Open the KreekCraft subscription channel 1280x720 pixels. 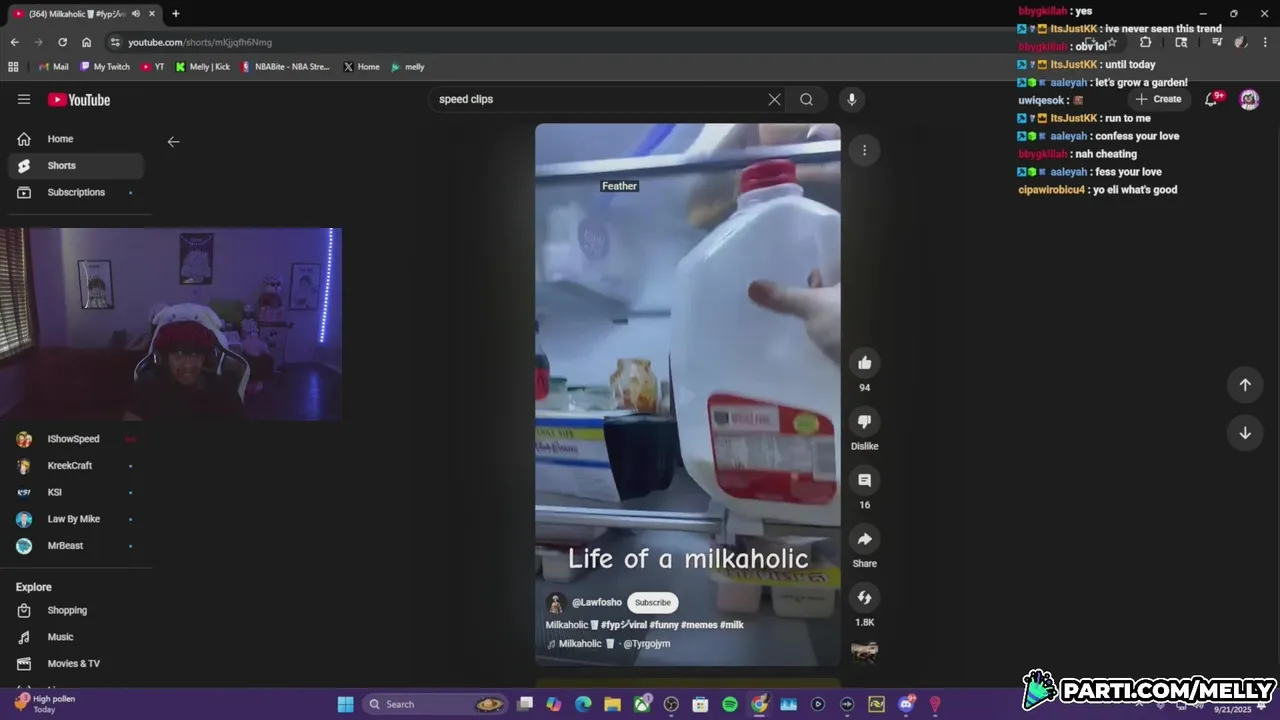click(x=76, y=466)
